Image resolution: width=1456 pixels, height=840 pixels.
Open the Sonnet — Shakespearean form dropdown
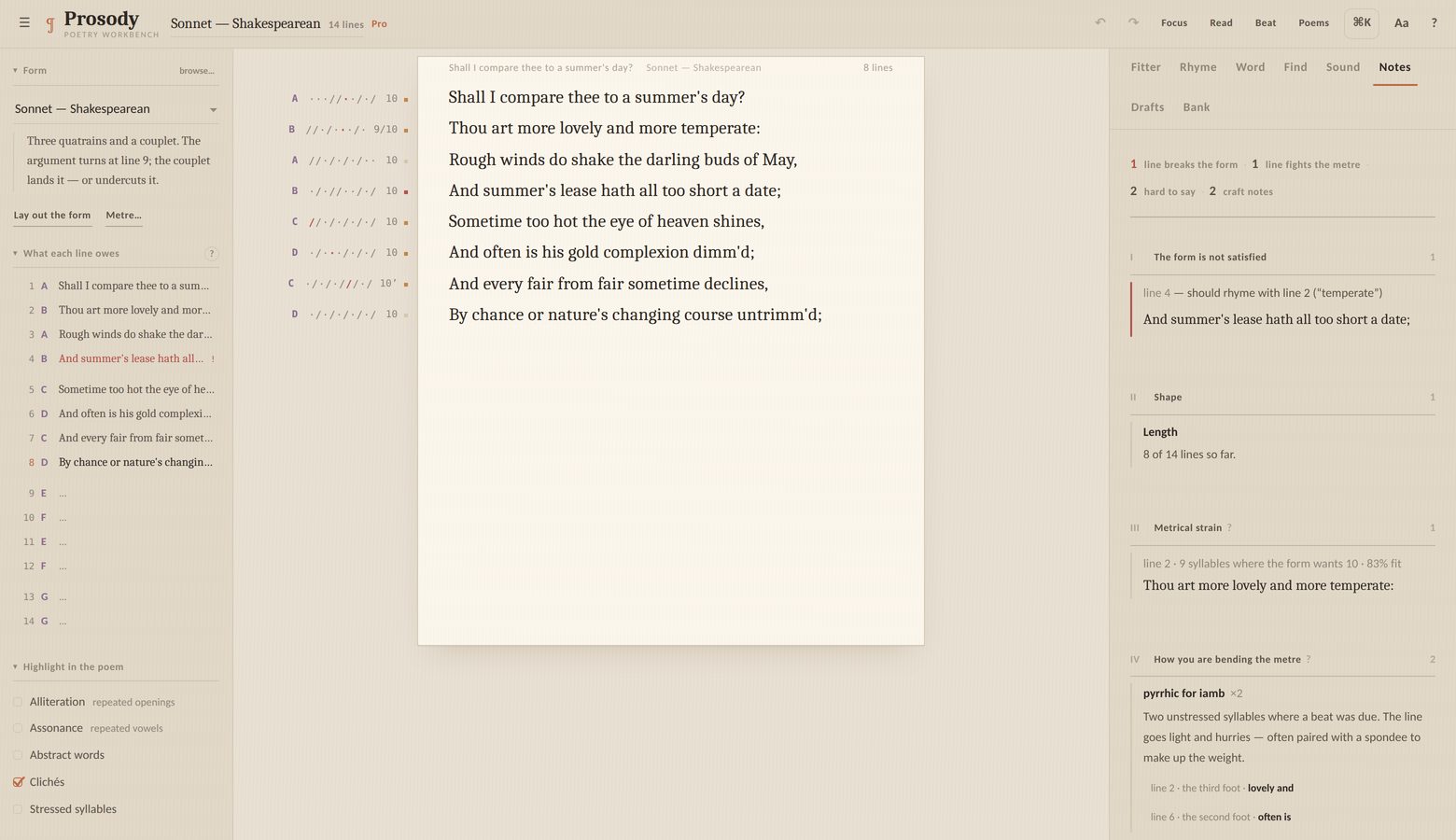116,109
